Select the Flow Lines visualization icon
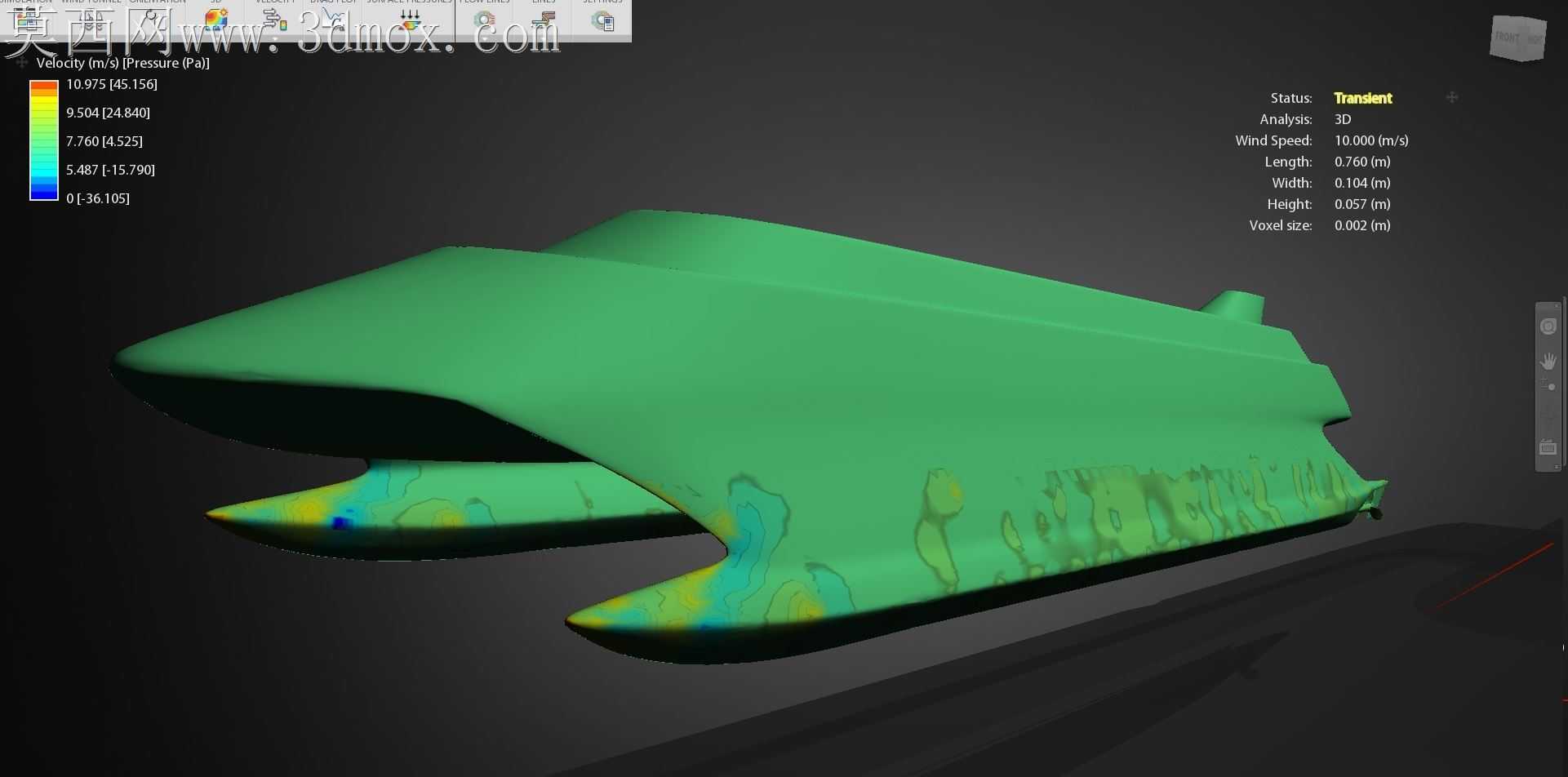The height and width of the screenshot is (777, 1568). pyautogui.click(x=484, y=20)
